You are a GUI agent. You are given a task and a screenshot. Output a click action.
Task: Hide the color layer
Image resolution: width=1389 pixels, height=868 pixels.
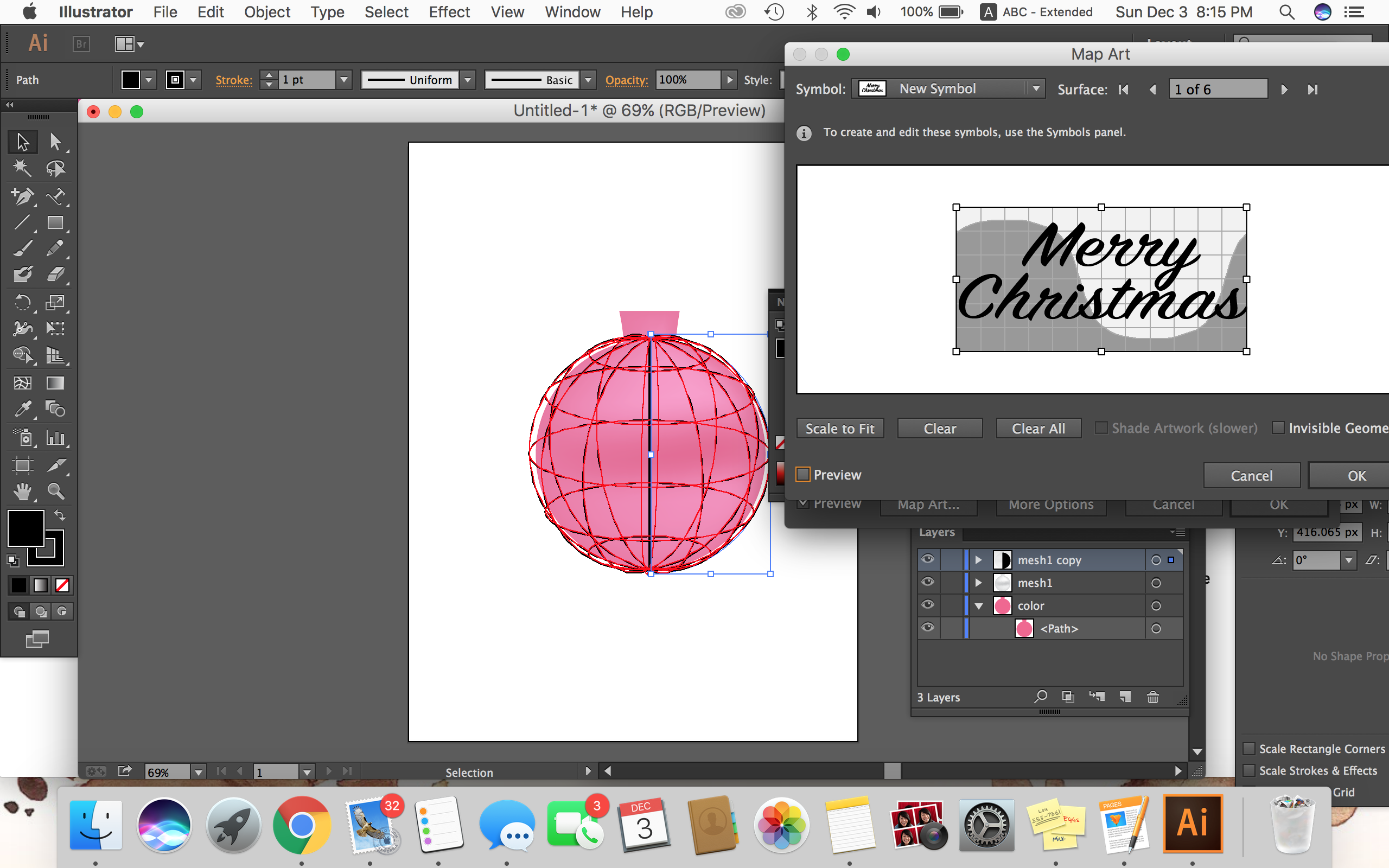[x=927, y=604]
